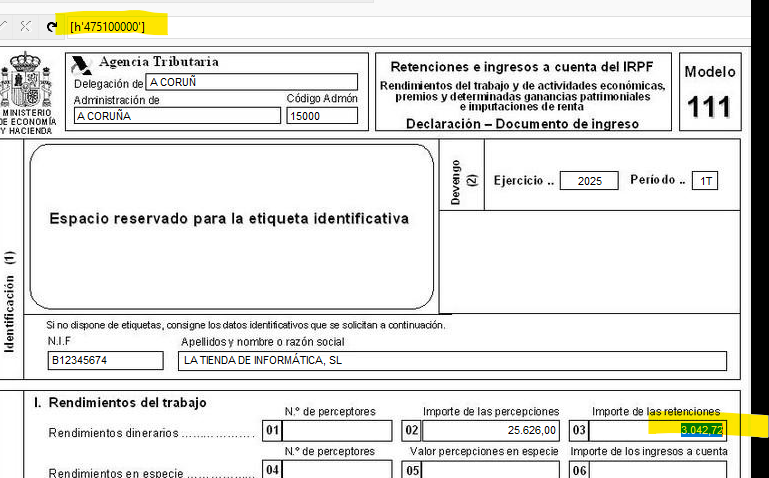This screenshot has width=769, height=478.
Task: Click the redo arrow icon beside formula bar
Action: click(x=52, y=26)
